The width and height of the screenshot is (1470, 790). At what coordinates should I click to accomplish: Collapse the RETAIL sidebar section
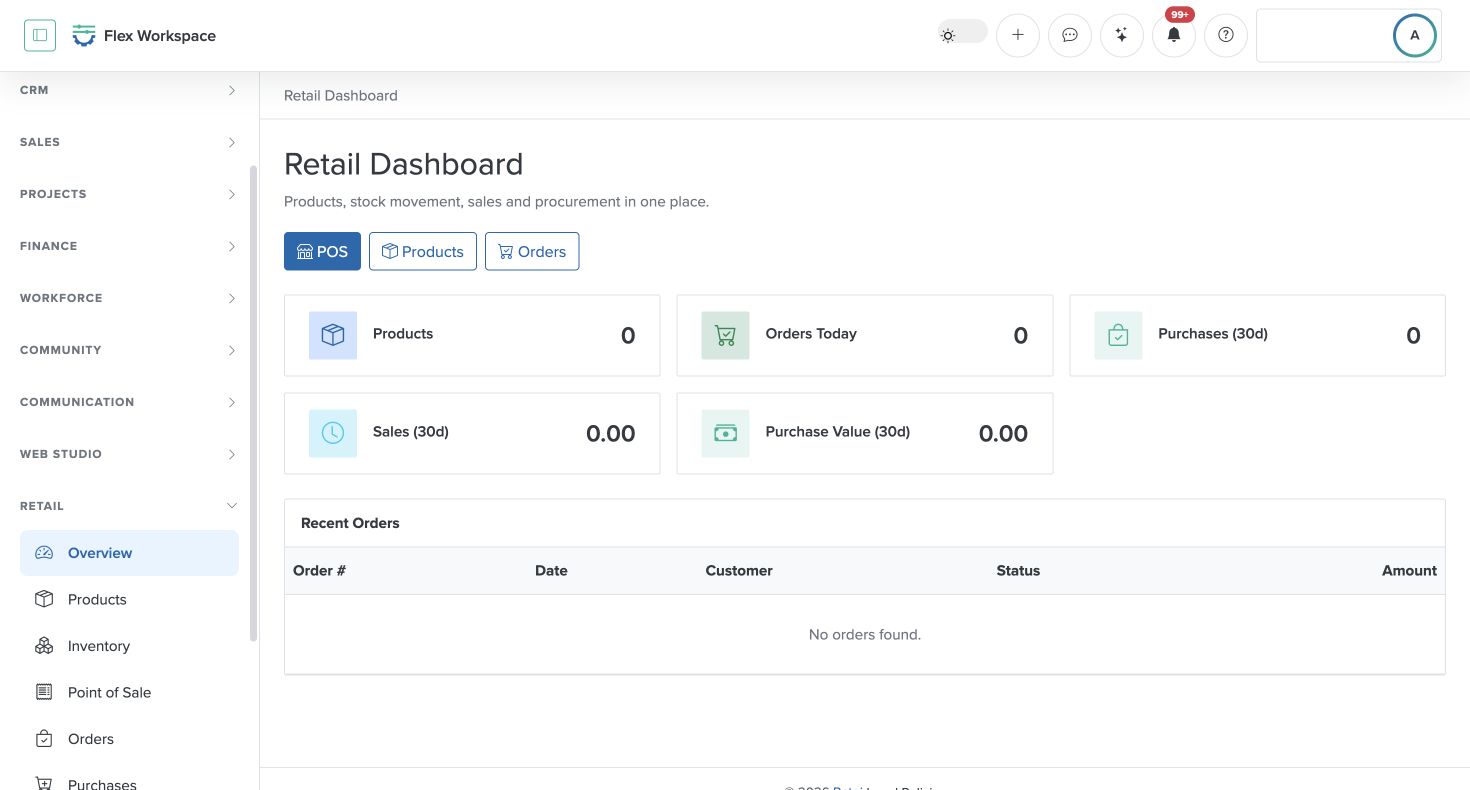[x=129, y=506]
